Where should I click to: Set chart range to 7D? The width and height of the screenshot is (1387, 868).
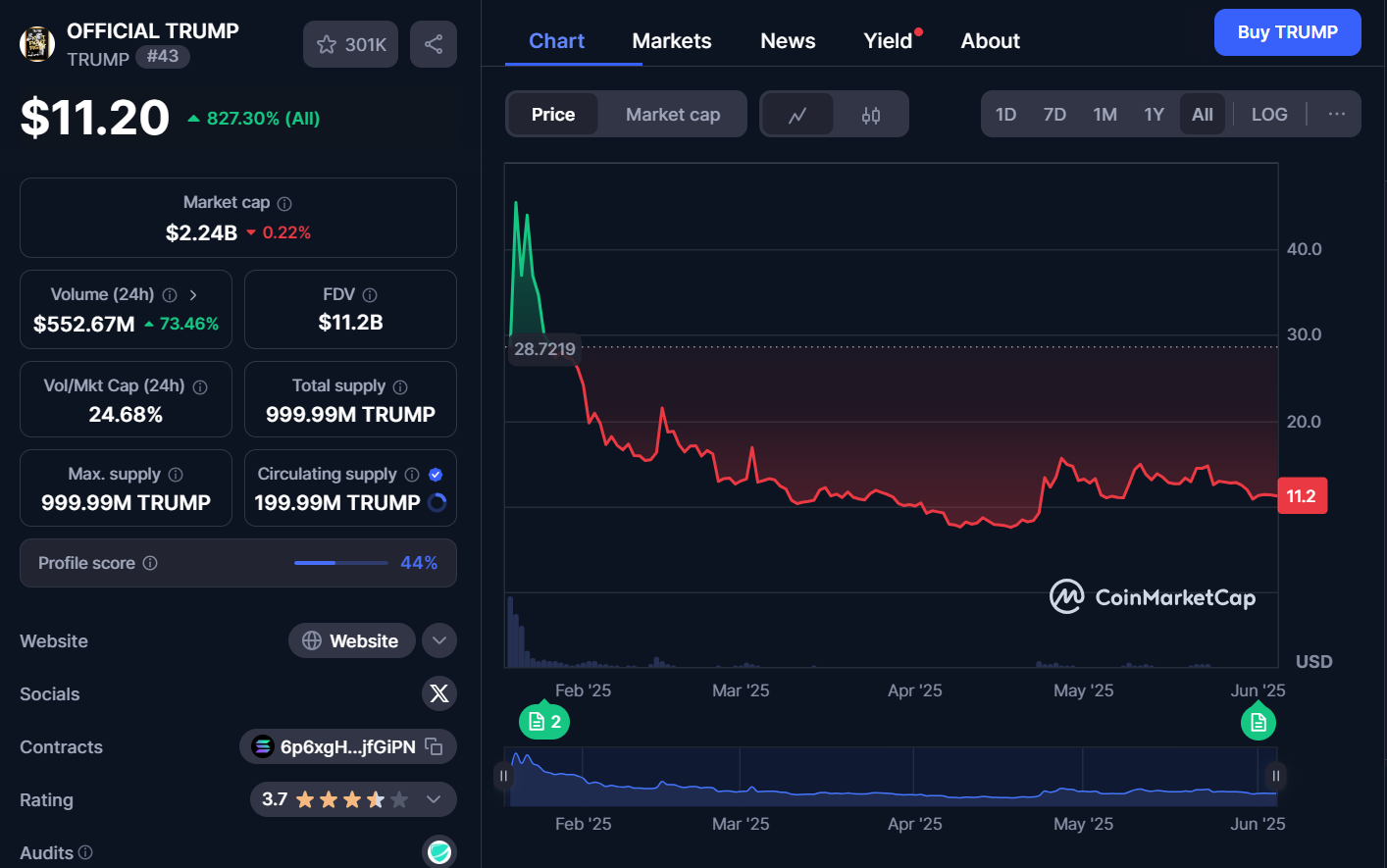tap(1054, 115)
